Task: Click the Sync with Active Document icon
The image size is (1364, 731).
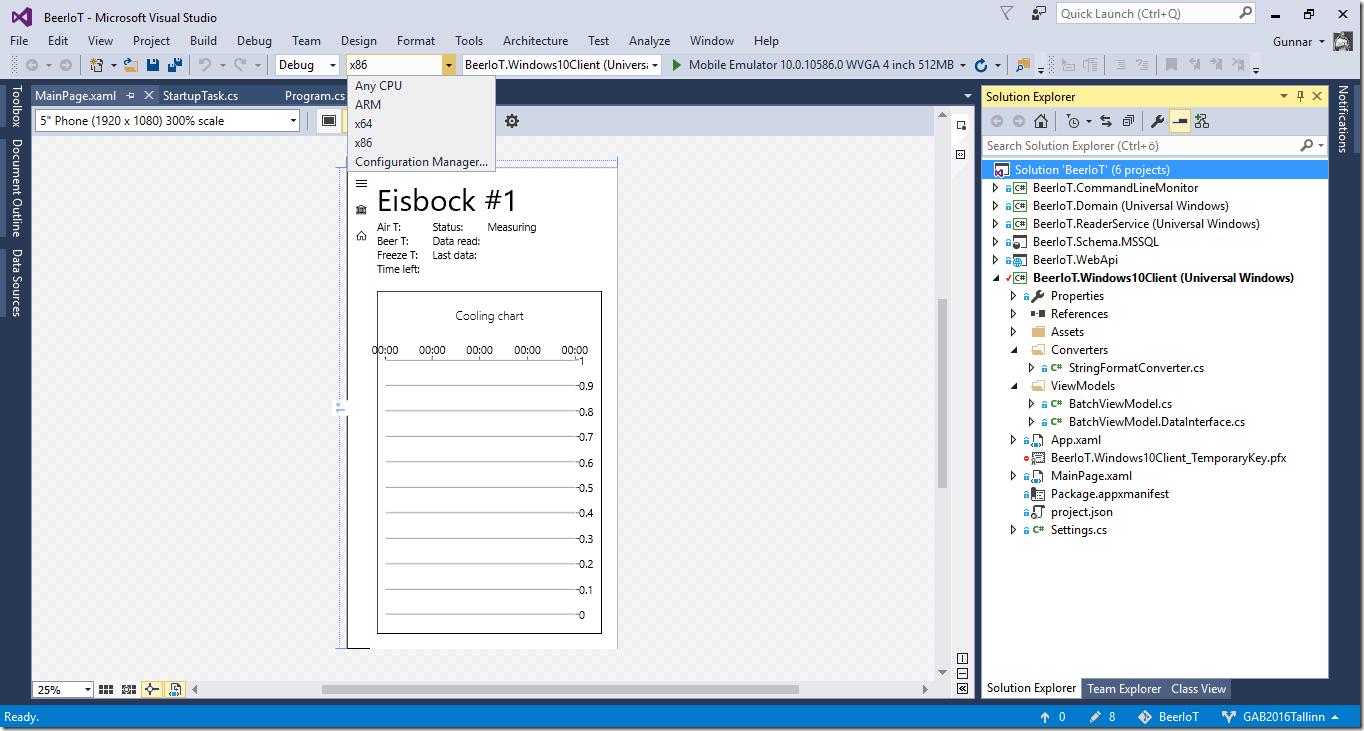Action: [x=1105, y=121]
